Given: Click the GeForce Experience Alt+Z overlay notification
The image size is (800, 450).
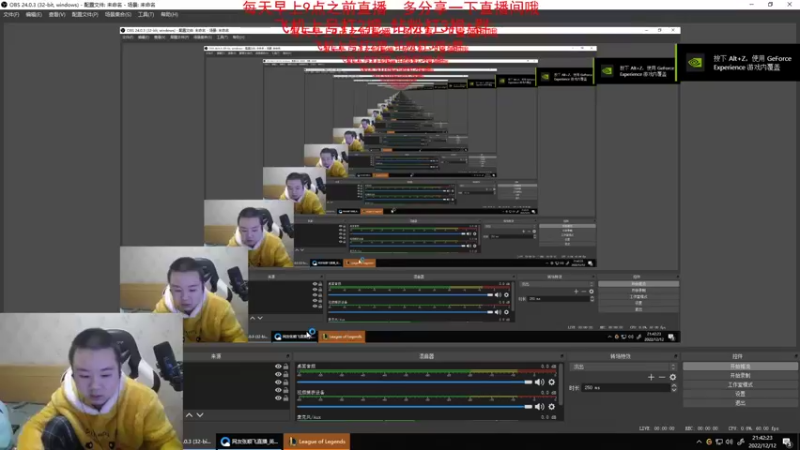Looking at the screenshot, I should [x=739, y=63].
